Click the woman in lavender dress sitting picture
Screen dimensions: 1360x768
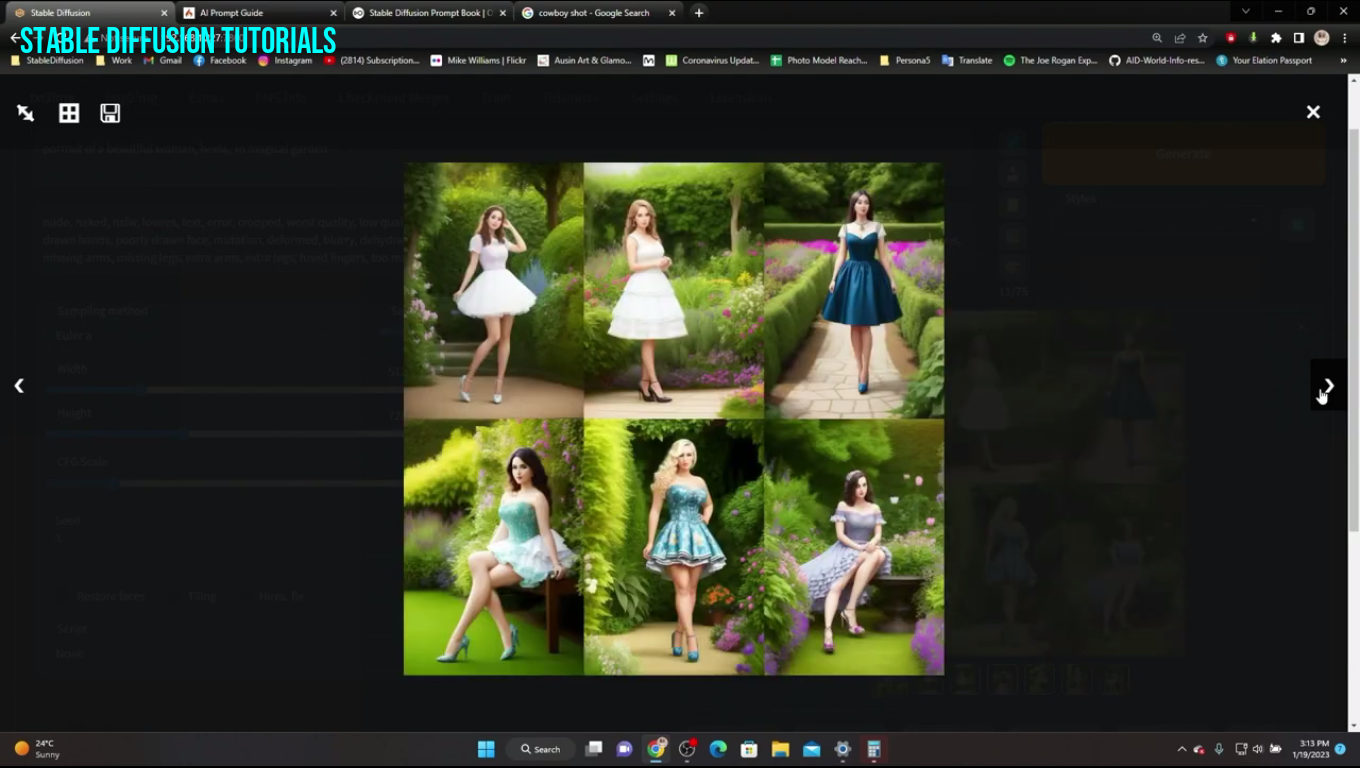(x=853, y=547)
